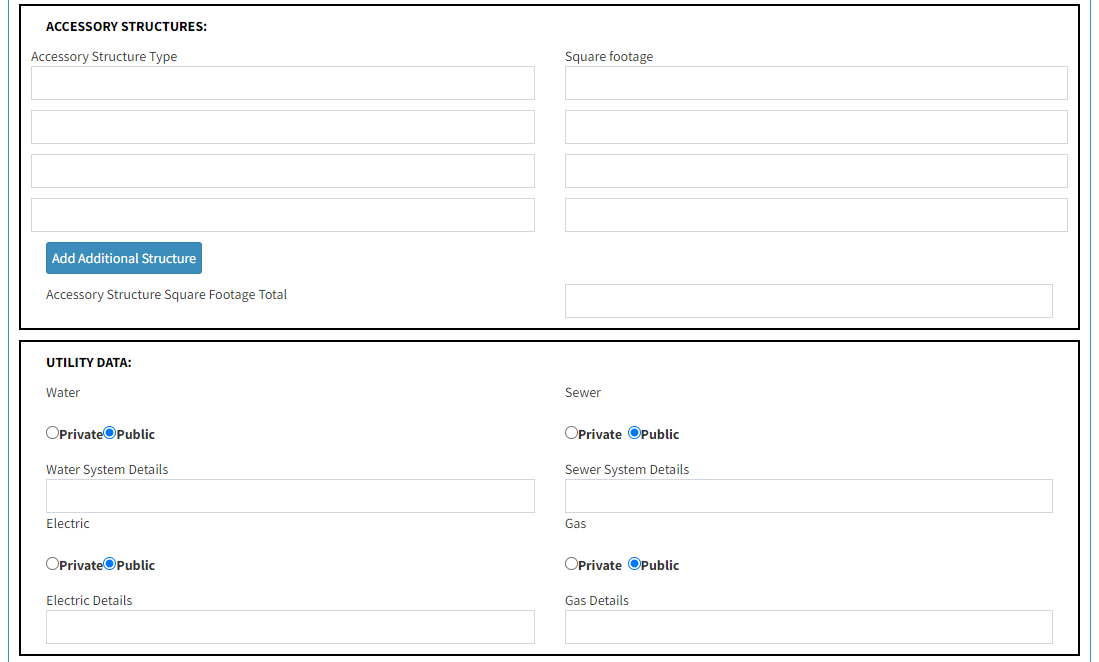
Task: Choose Public option for Sewer
Action: coord(634,433)
